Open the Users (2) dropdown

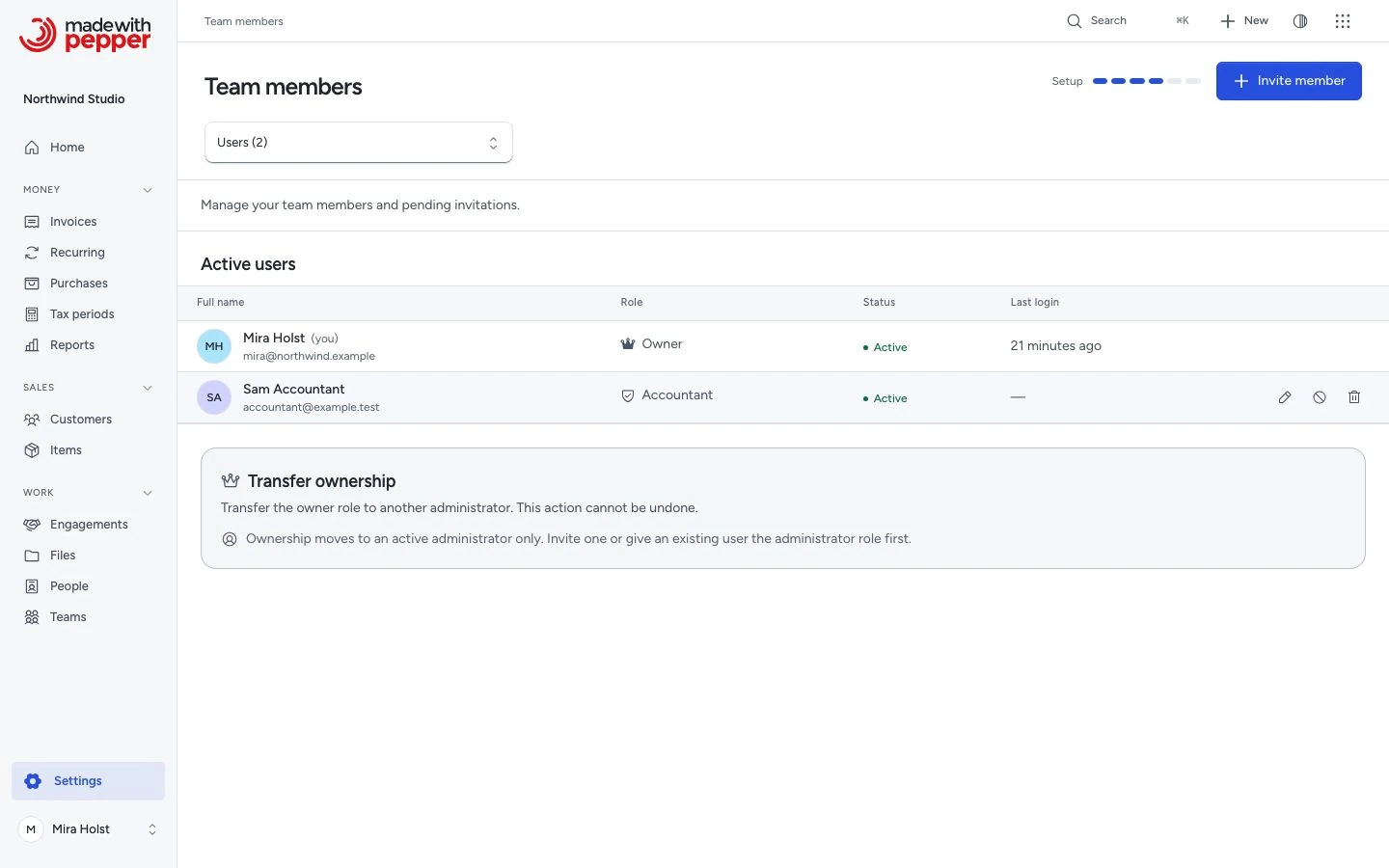click(x=359, y=143)
